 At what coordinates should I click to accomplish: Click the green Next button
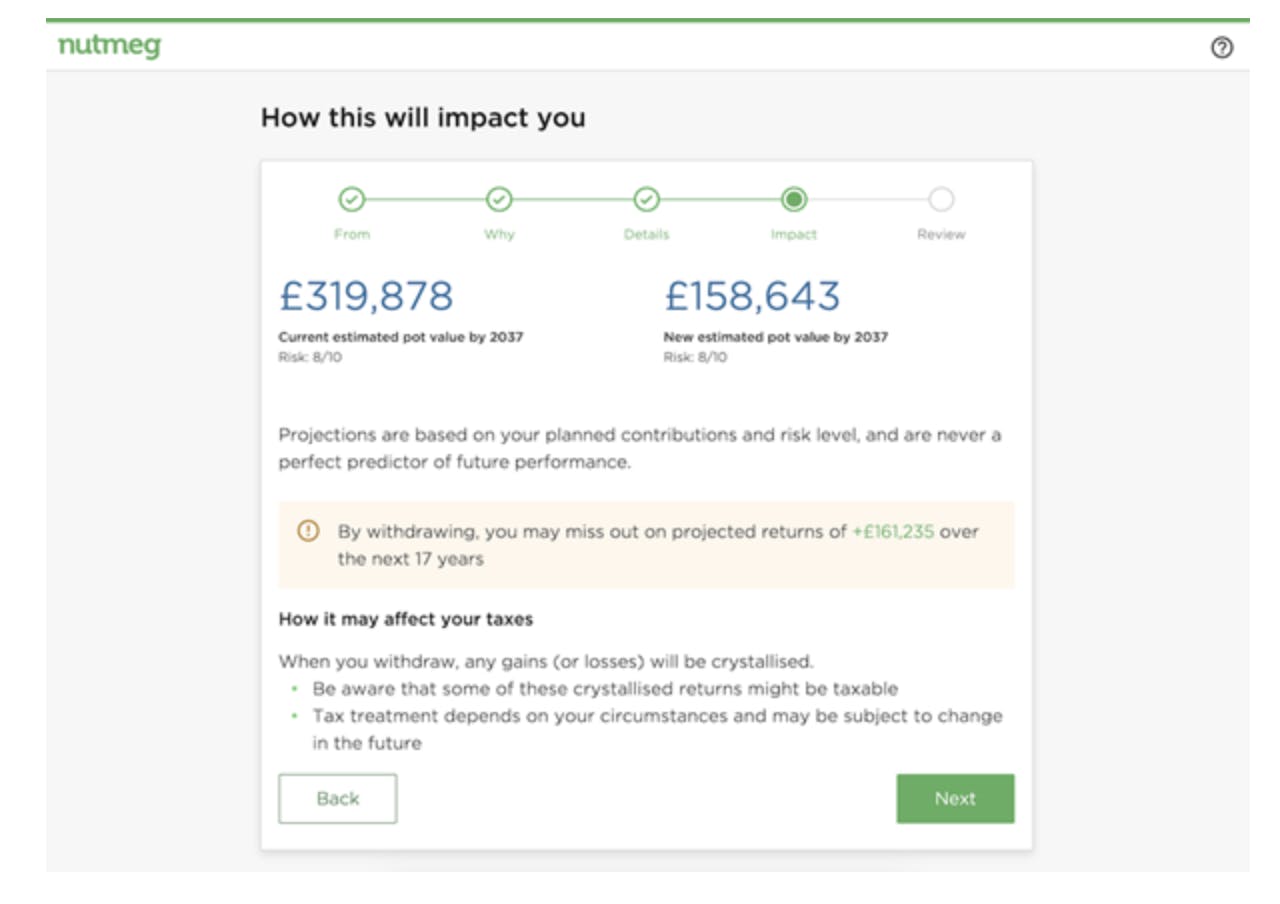point(955,798)
